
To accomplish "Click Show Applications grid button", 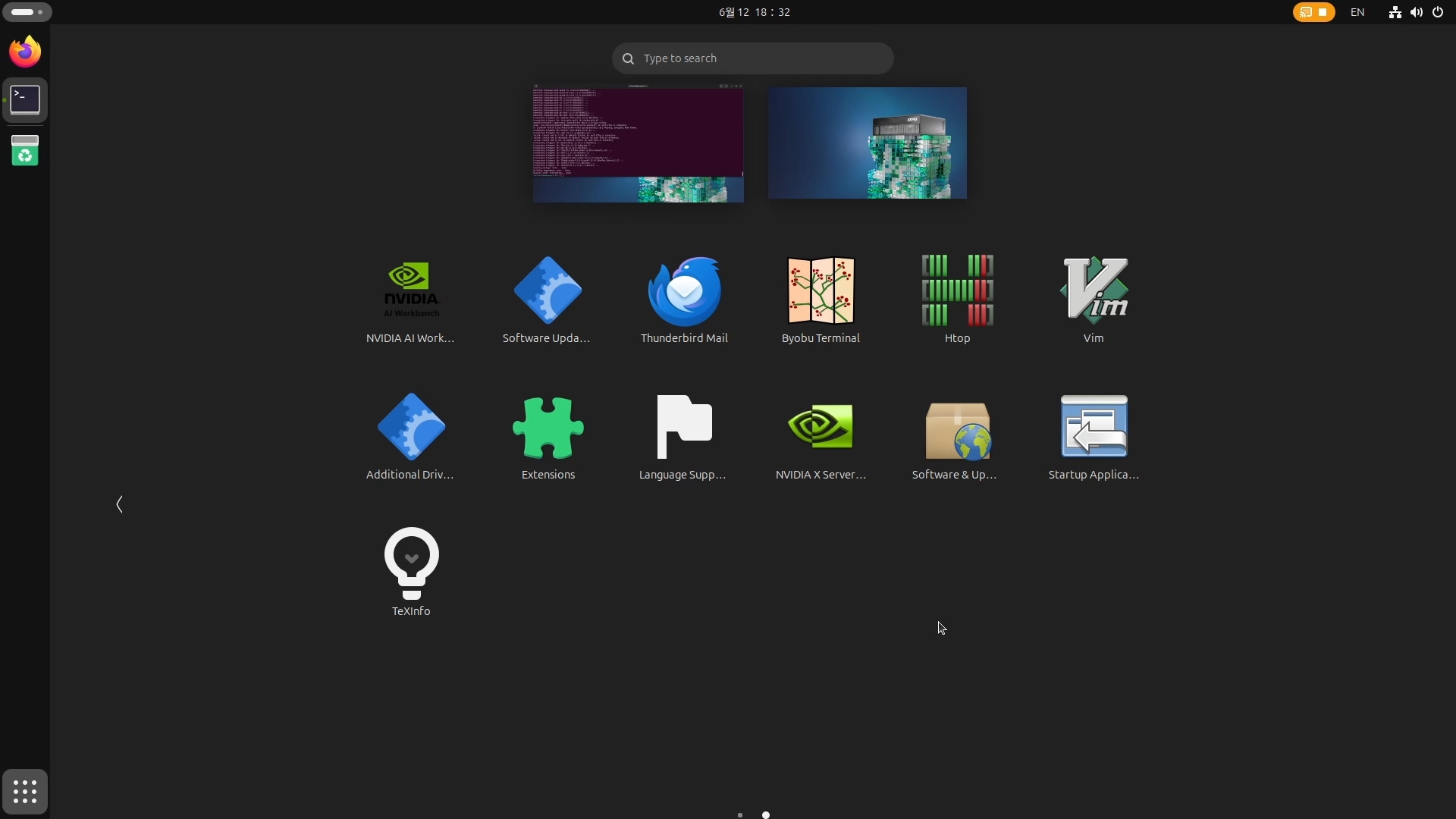I will 25,792.
